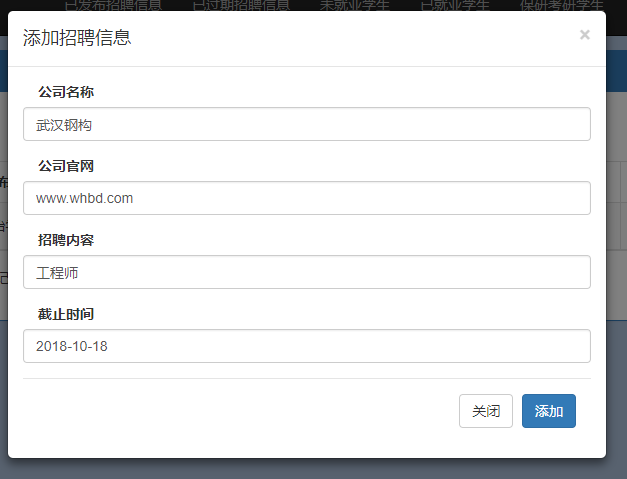627x479 pixels.
Task: Open the 已过期招聘信息 tab
Action: (241, 4)
